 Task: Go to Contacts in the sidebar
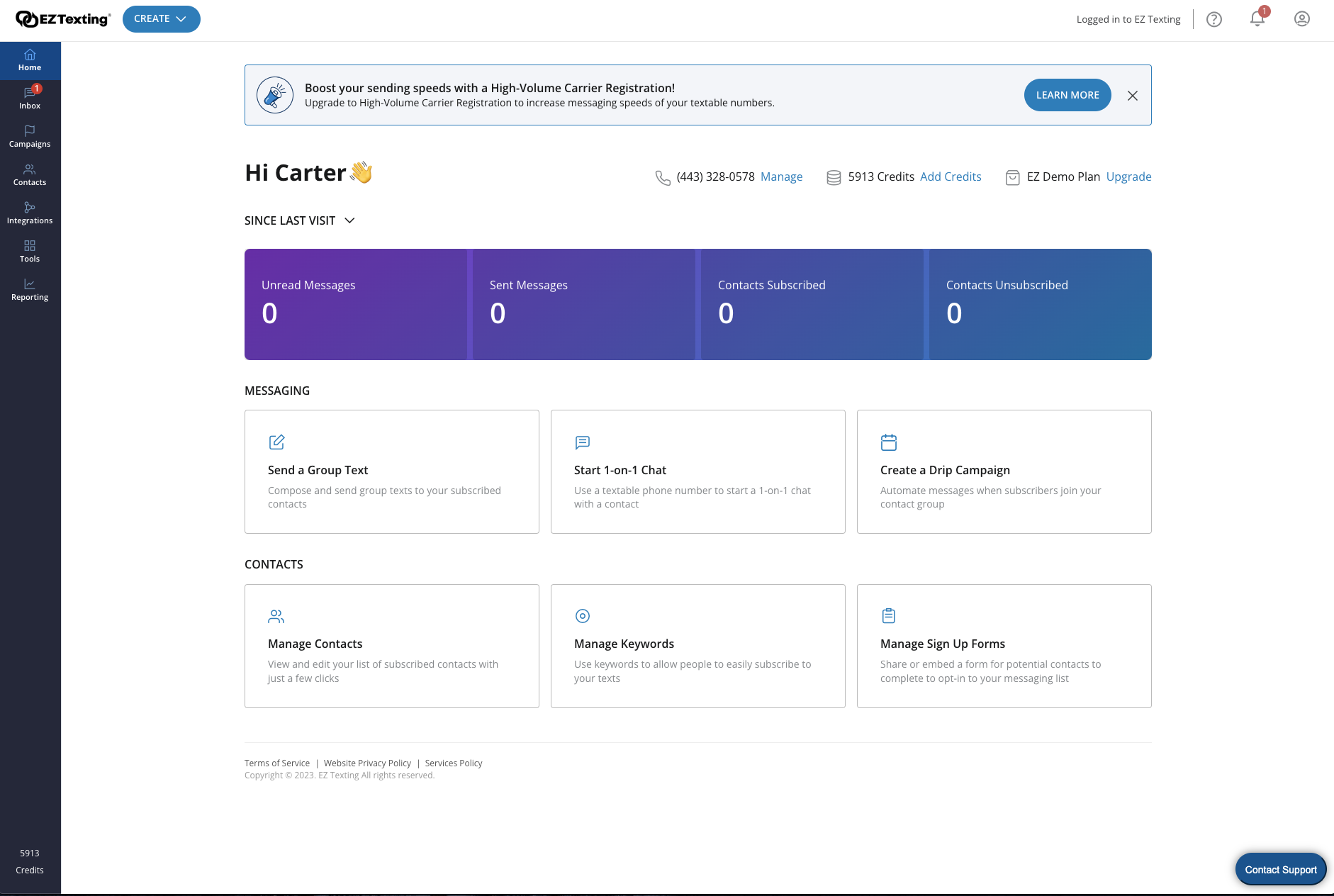pos(30,174)
